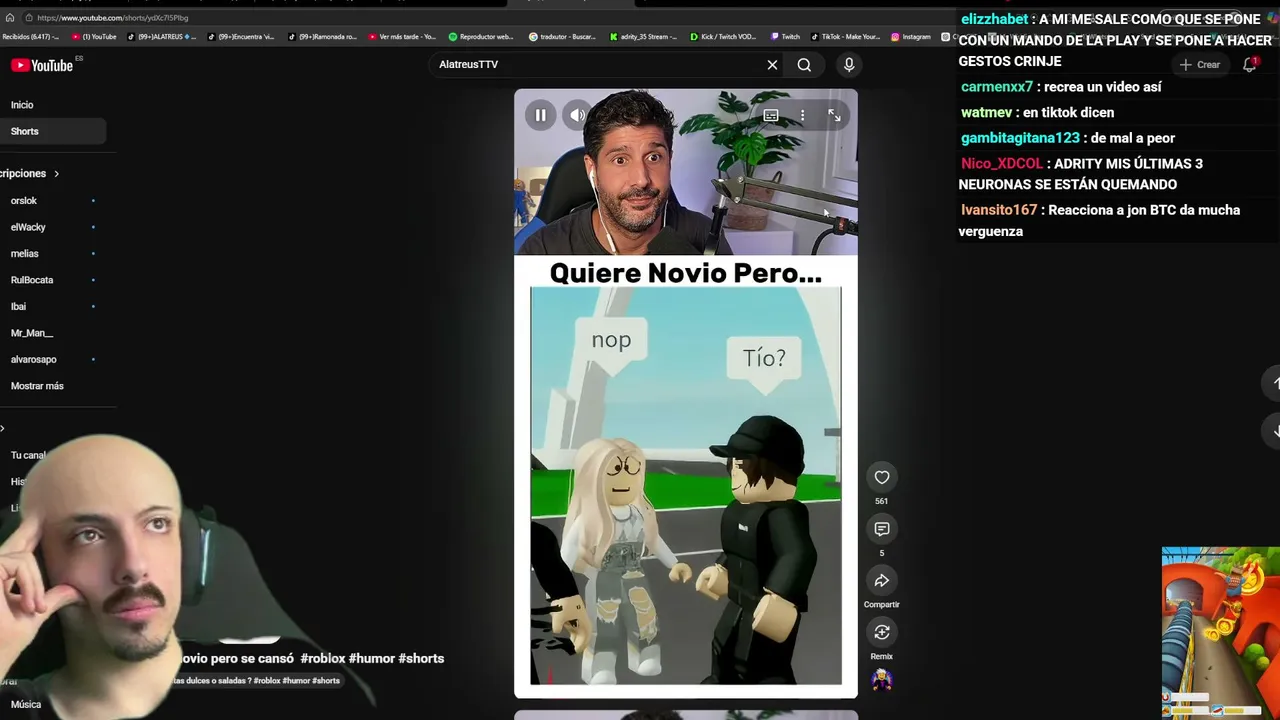Open the (99+) Encuentra TikTok bookmark
This screenshot has height=720, width=1280.
click(x=241, y=37)
